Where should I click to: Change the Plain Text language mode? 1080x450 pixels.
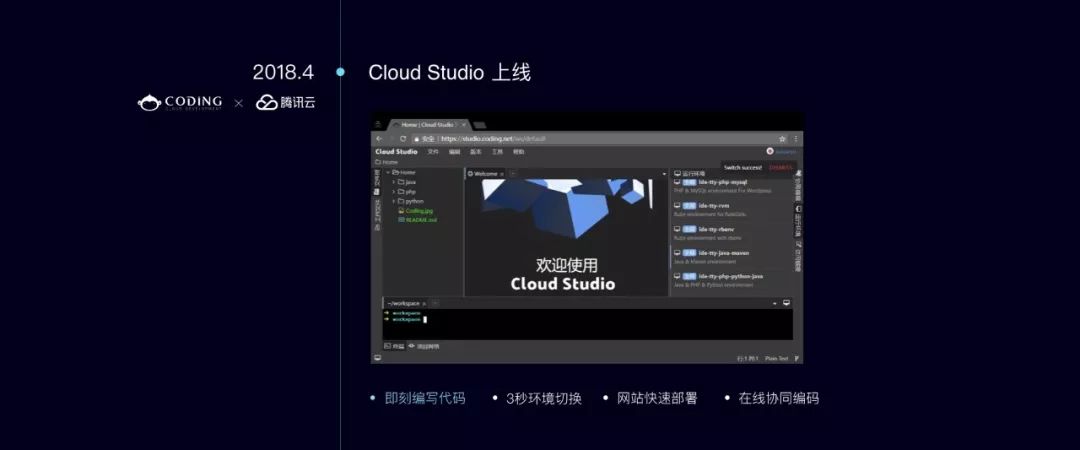(776, 358)
